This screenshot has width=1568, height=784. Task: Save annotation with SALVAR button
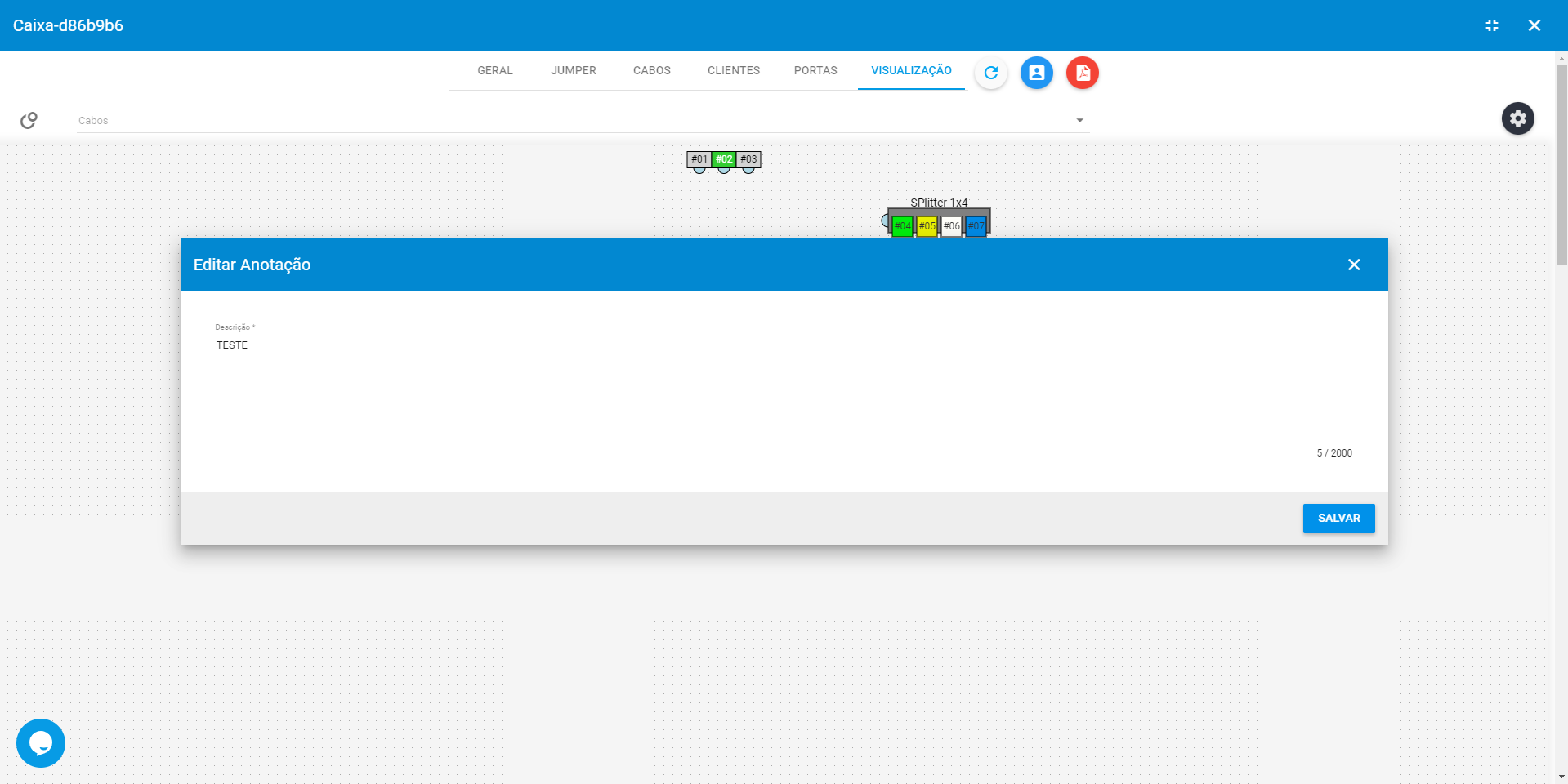1338,518
